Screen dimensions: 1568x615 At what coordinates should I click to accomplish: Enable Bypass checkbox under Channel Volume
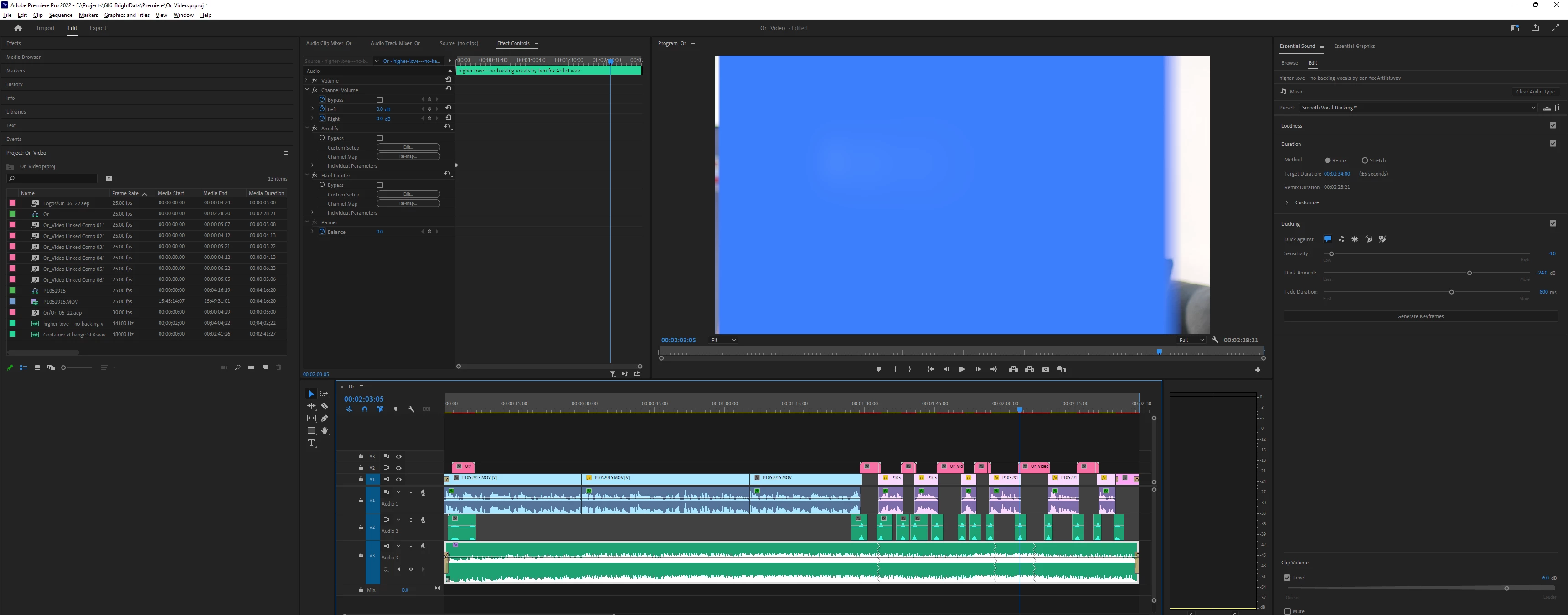click(379, 100)
